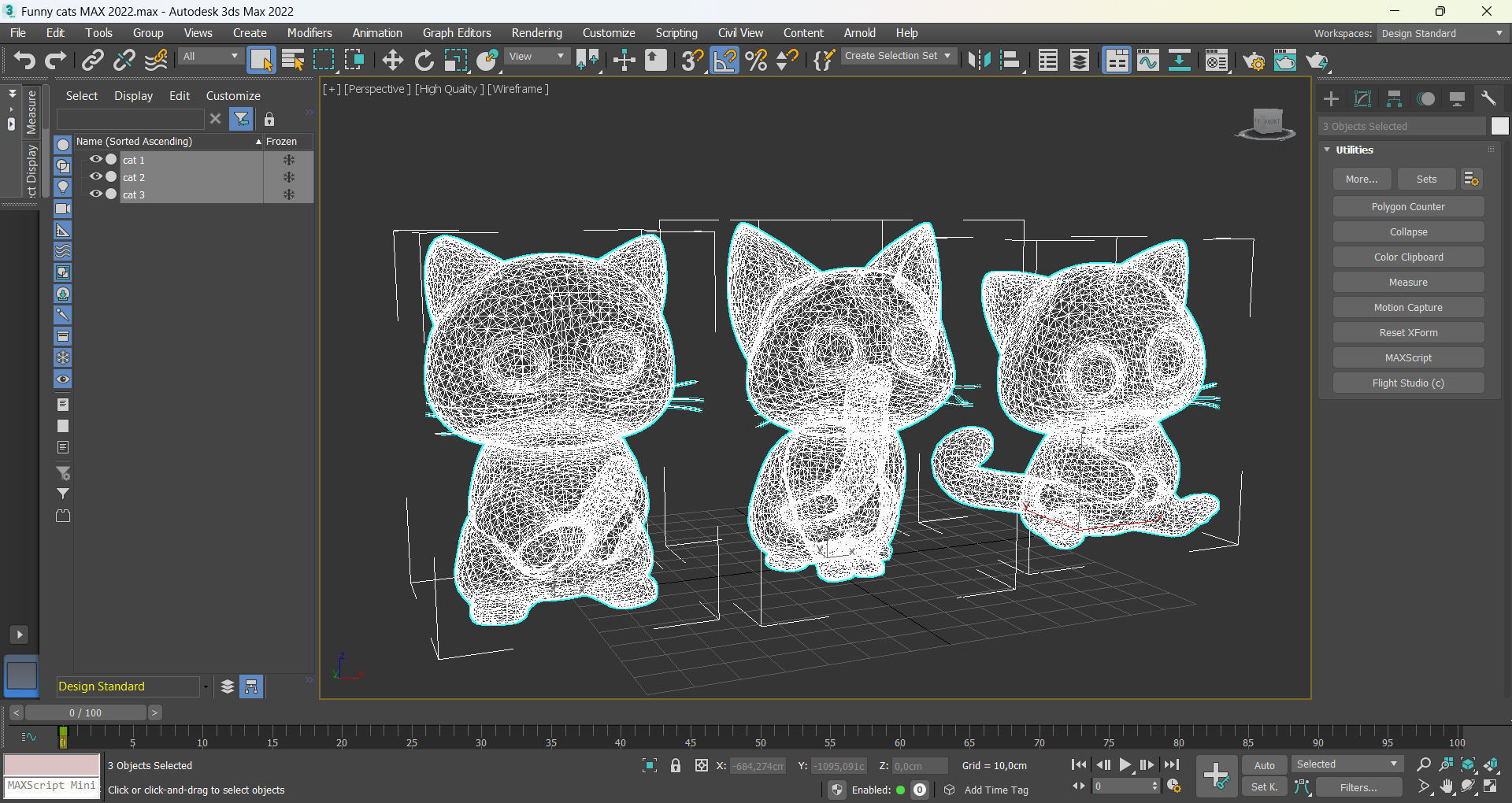Toggle visibility eye for cat 2
Viewport: 1512px width, 803px height.
[95, 176]
